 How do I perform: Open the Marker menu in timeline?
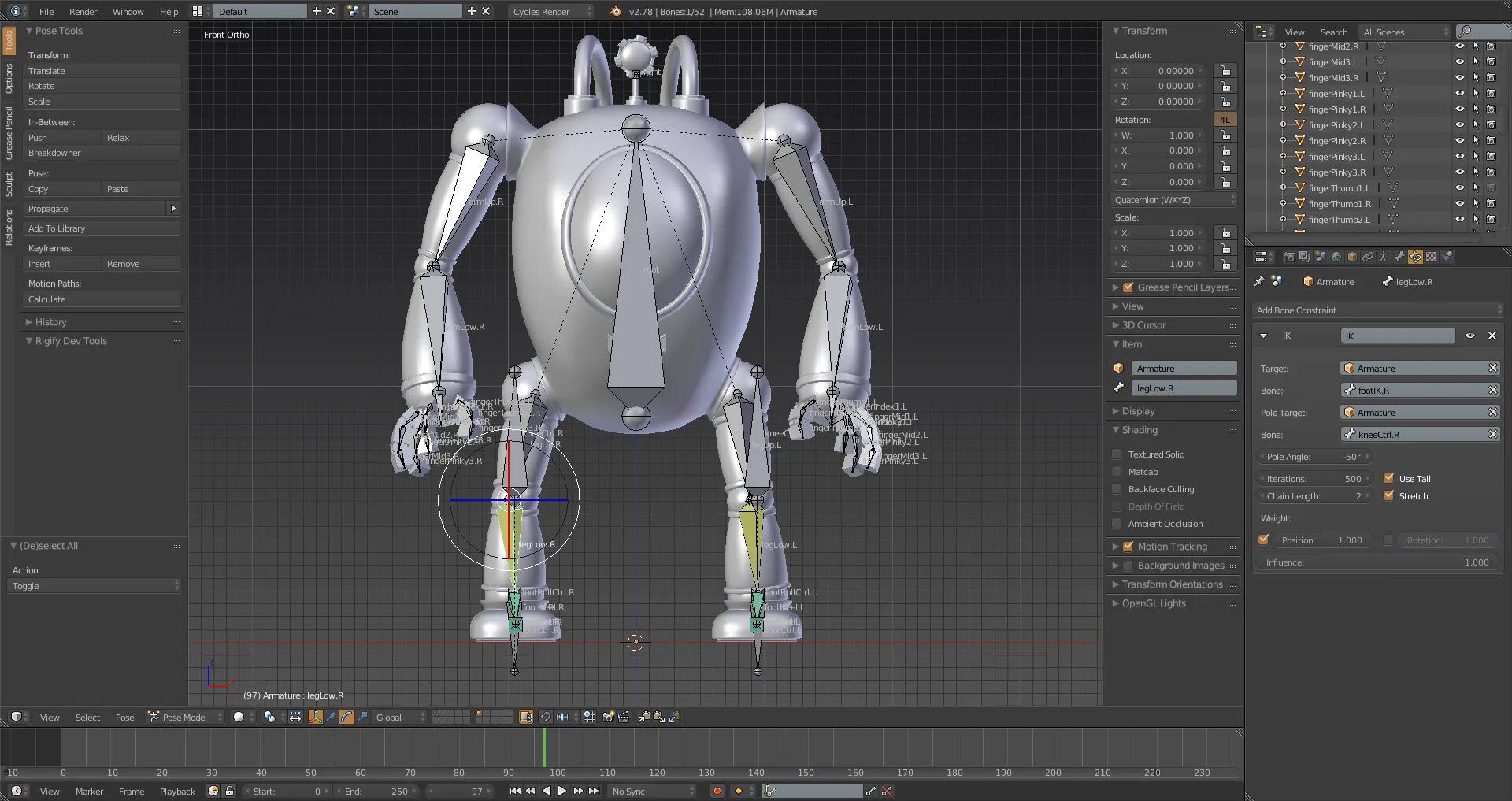[89, 791]
